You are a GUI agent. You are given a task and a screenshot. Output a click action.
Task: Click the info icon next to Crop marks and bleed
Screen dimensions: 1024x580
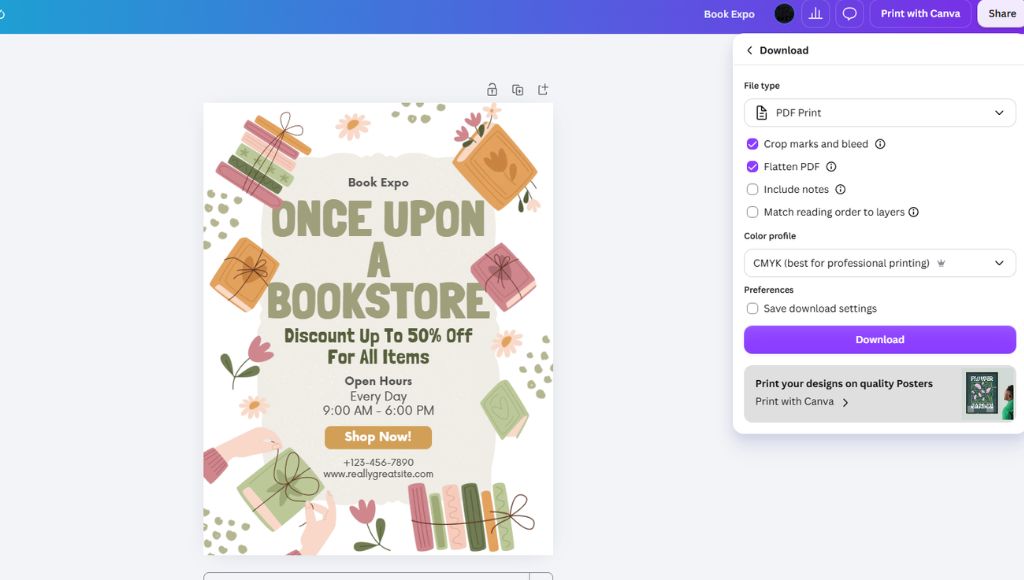(x=880, y=144)
